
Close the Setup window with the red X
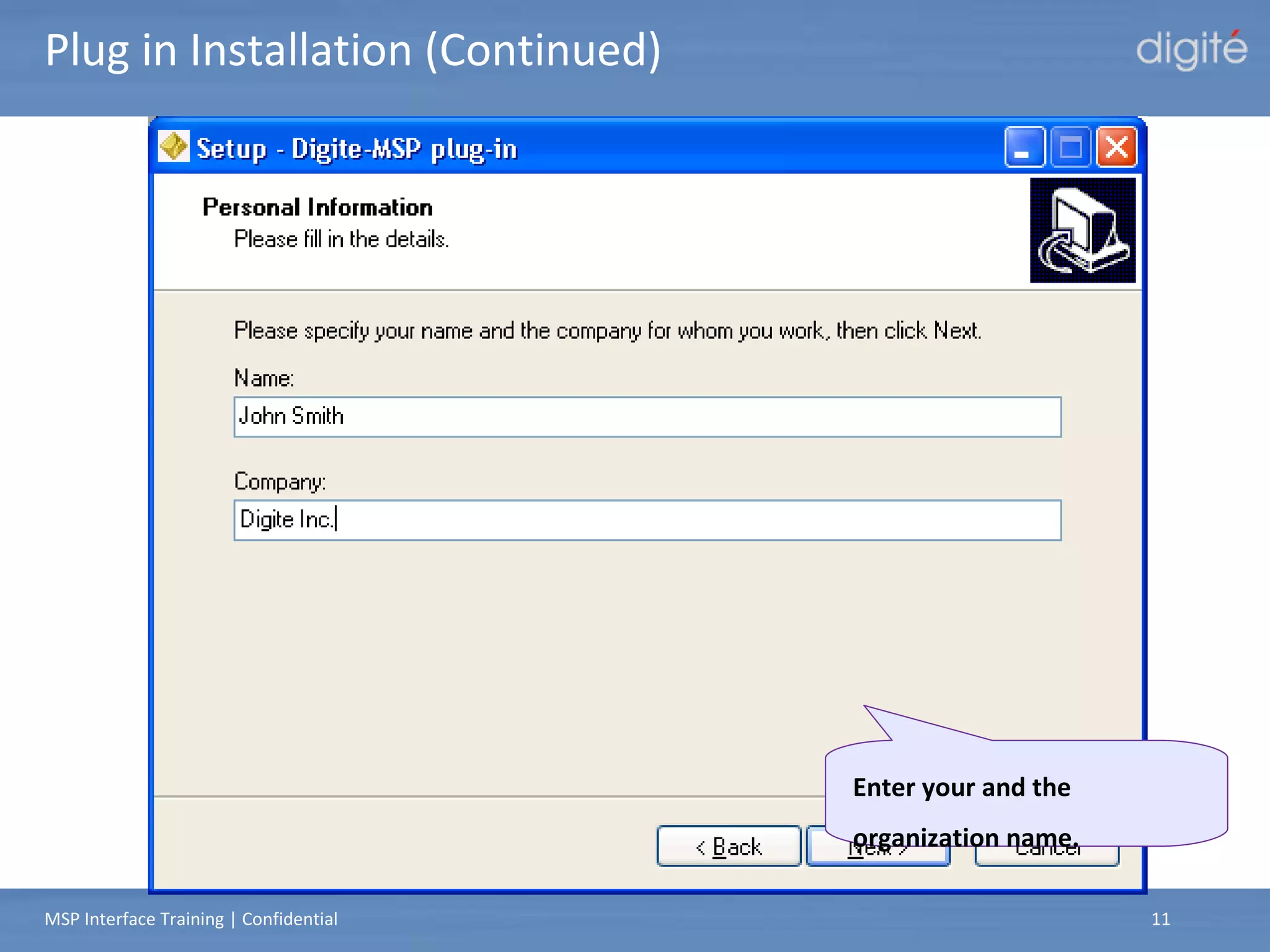tap(1116, 147)
